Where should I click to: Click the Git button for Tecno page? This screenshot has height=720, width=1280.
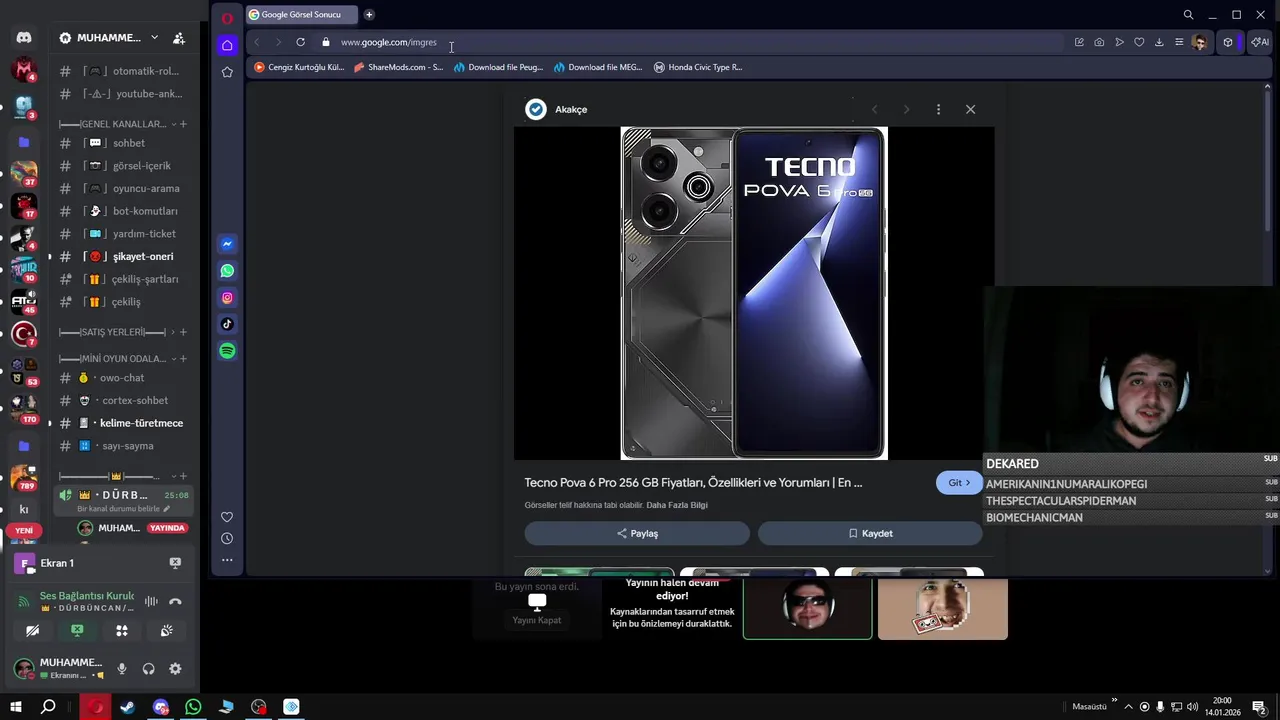[x=959, y=483]
